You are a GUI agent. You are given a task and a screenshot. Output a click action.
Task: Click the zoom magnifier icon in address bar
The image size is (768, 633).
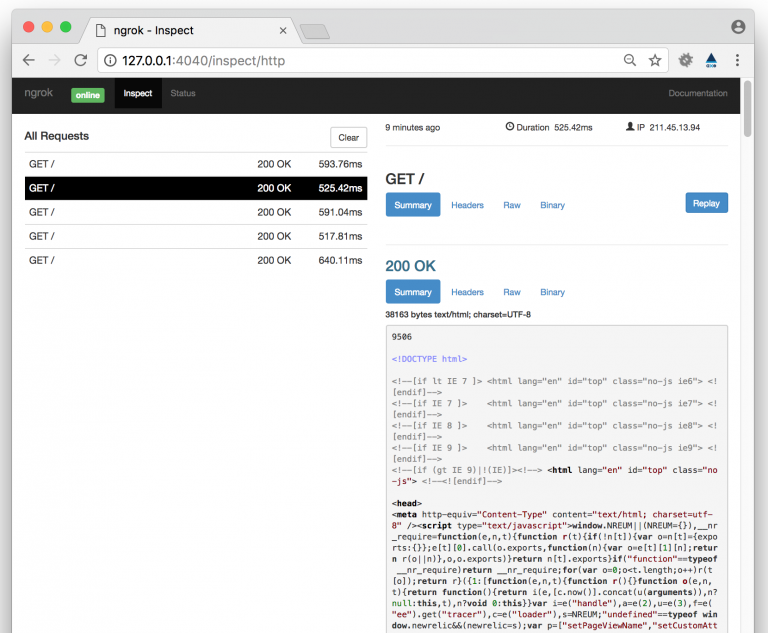pyautogui.click(x=630, y=60)
